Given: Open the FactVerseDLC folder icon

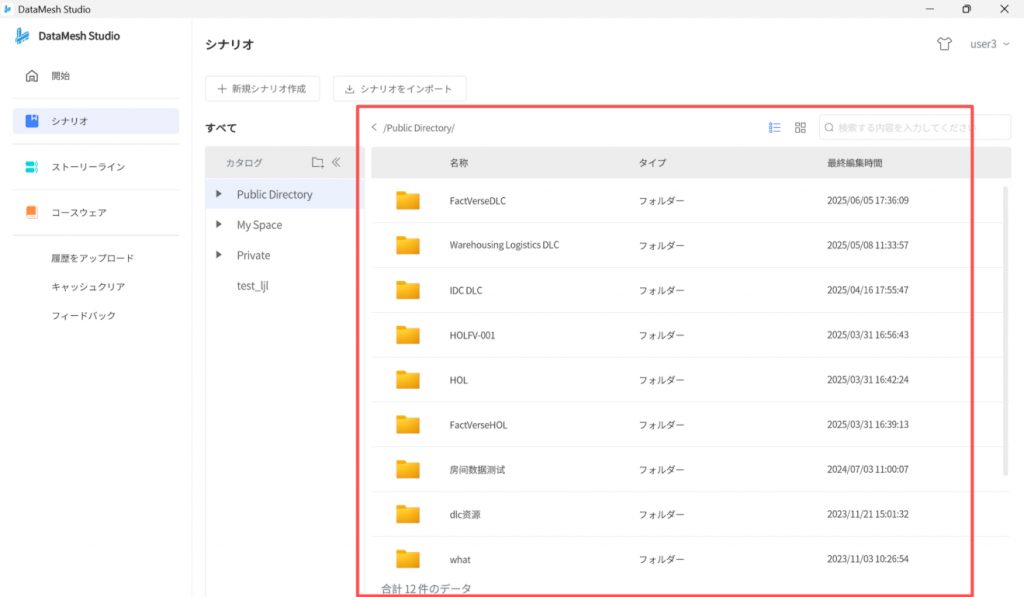Looking at the screenshot, I should [x=407, y=200].
